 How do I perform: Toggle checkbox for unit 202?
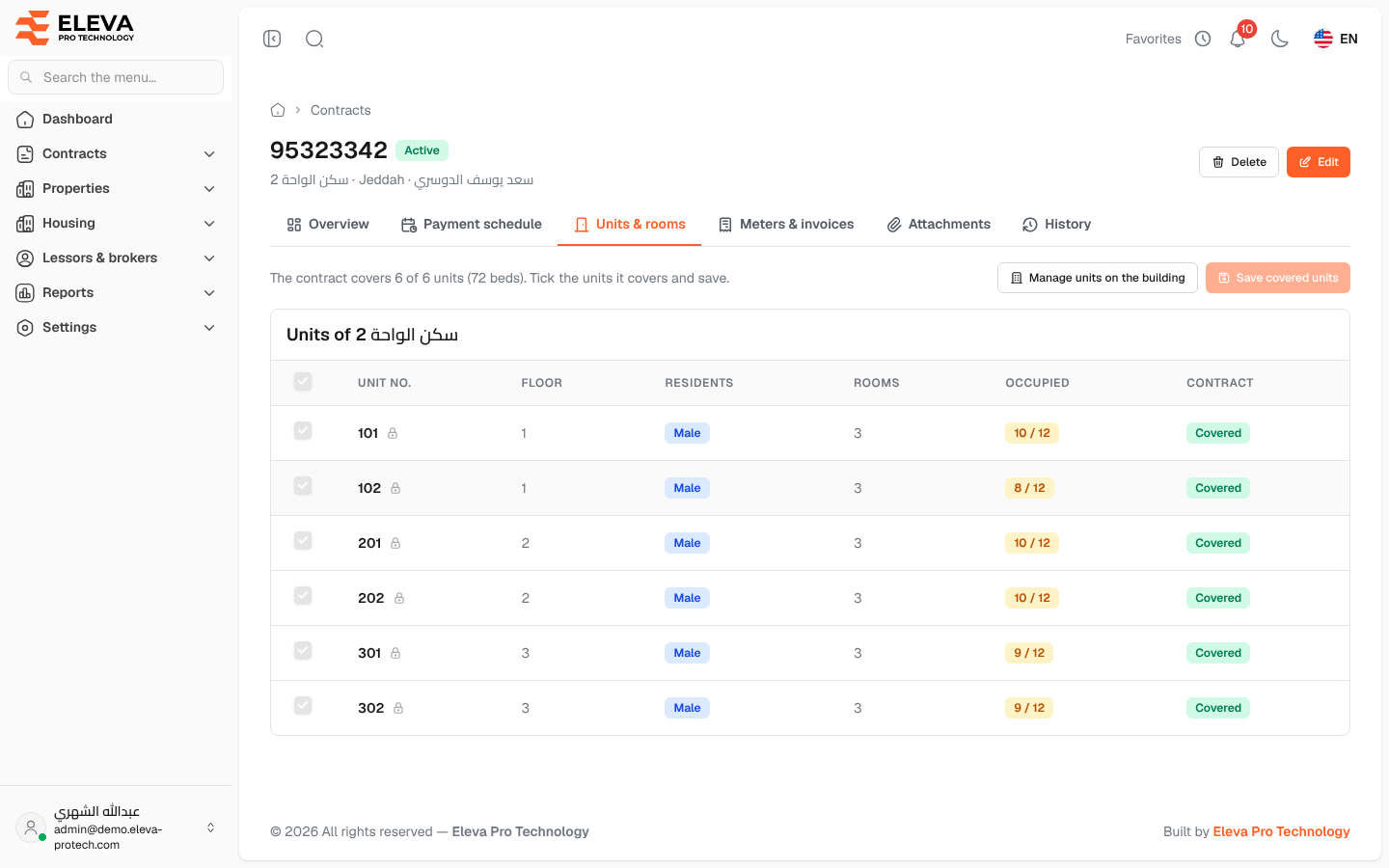[x=303, y=595]
